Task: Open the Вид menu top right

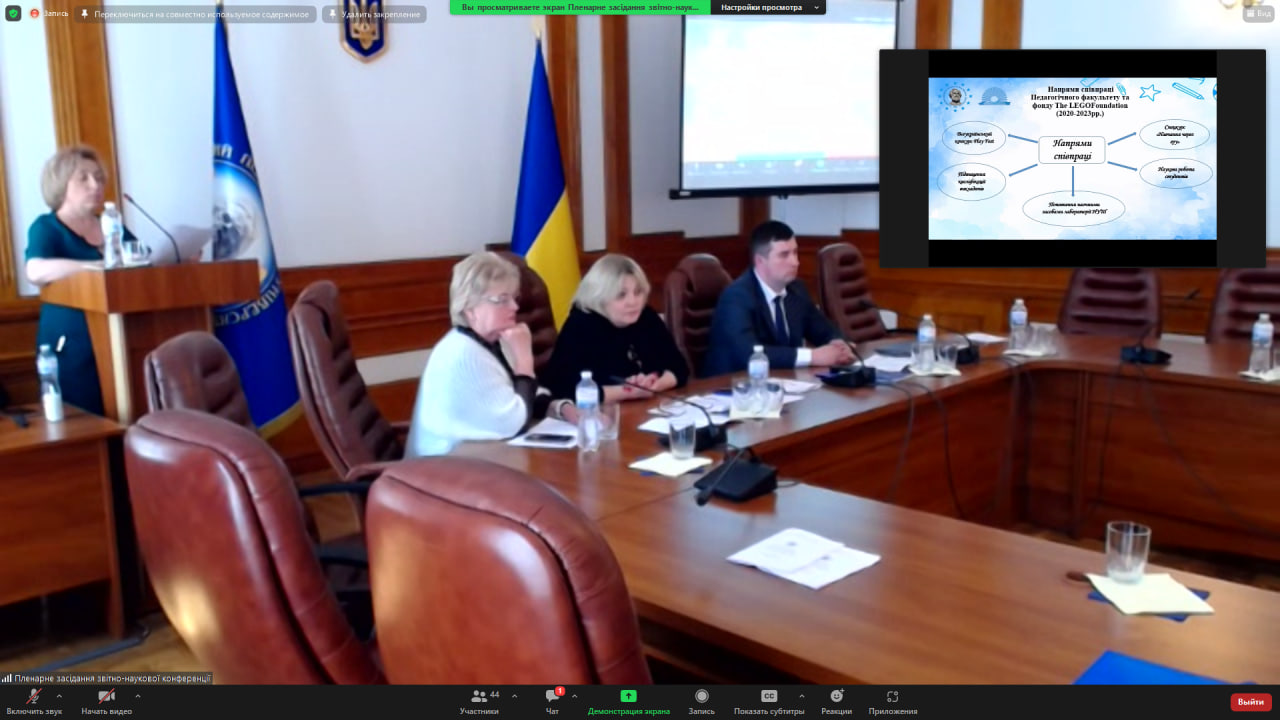Action: pyautogui.click(x=1260, y=13)
